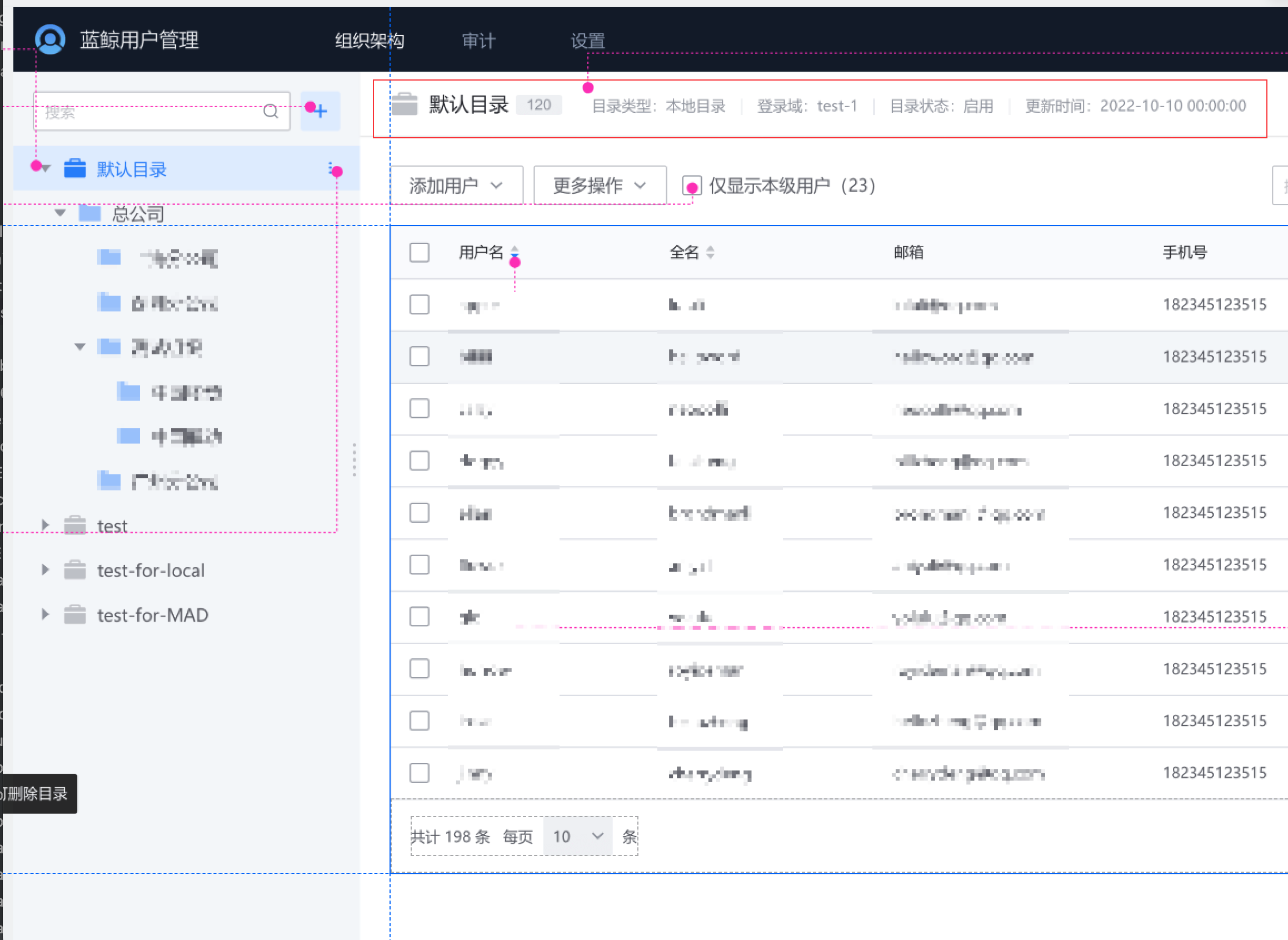Viewport: 1288px width, 940px height.
Task: Select all users via header checkbox
Action: click(419, 253)
